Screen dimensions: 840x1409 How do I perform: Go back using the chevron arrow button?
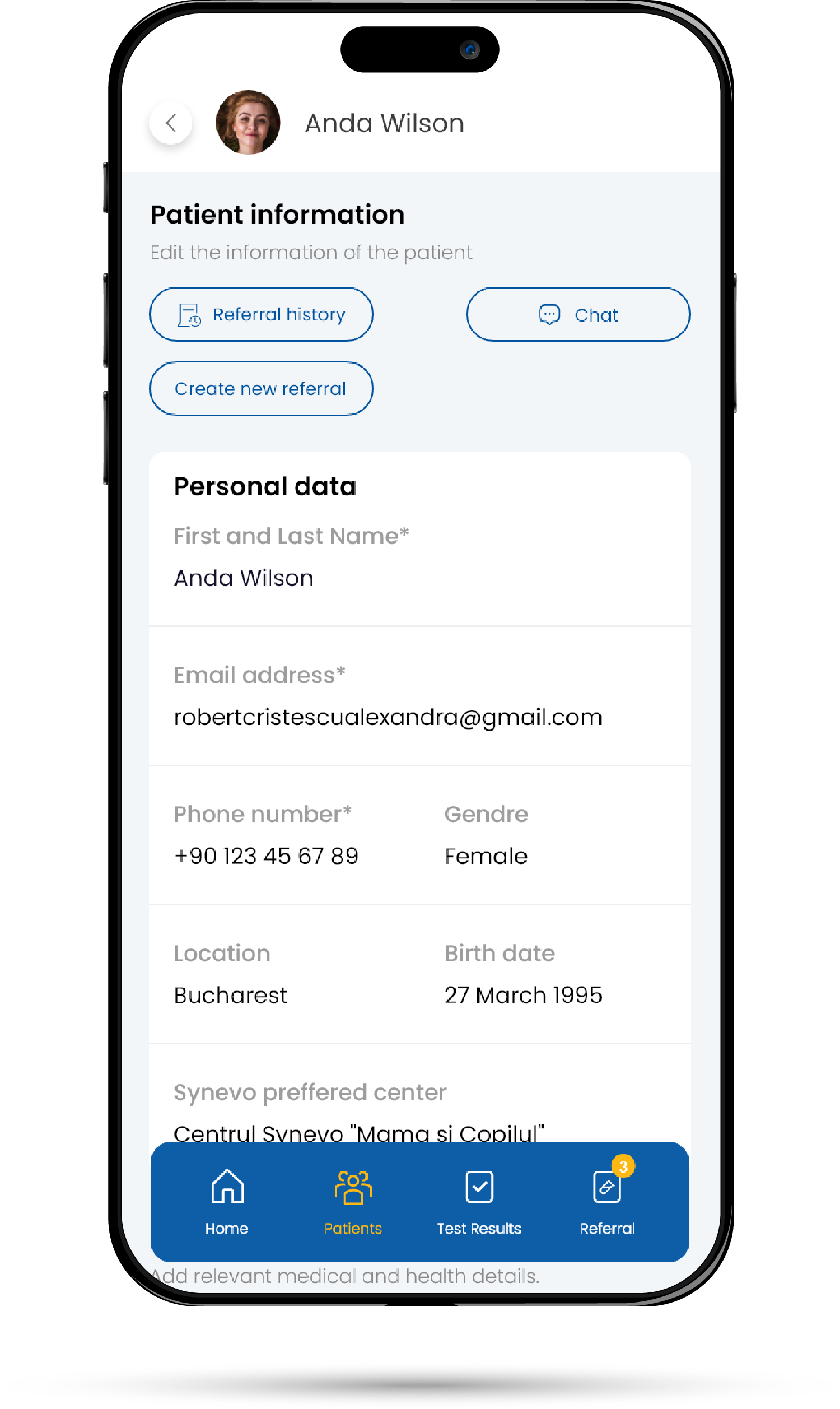pos(171,123)
